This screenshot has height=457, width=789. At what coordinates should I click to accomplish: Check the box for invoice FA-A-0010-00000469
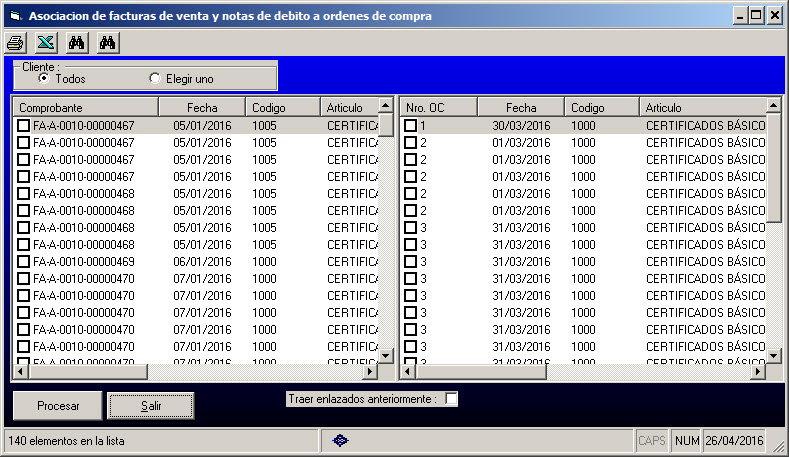click(24, 262)
